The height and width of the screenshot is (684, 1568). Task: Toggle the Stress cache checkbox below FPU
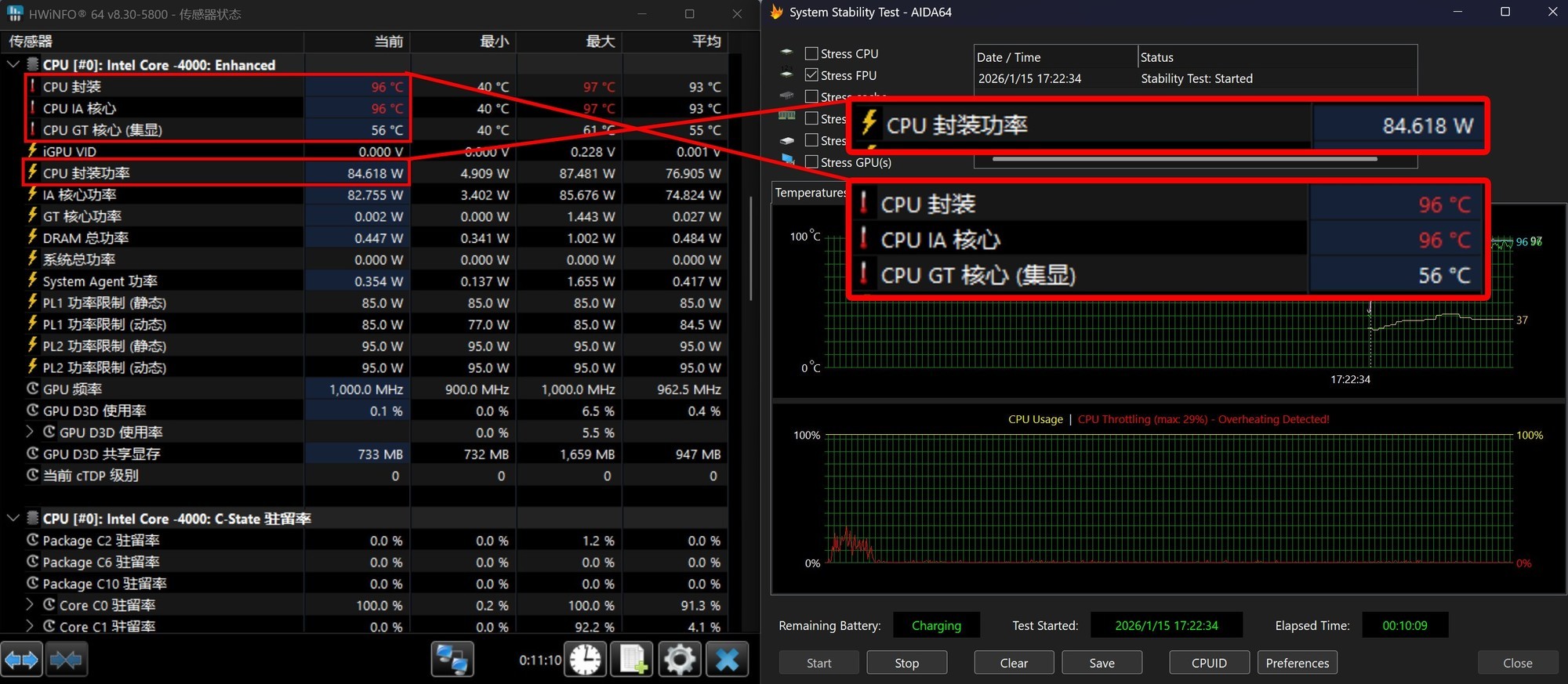coord(811,96)
